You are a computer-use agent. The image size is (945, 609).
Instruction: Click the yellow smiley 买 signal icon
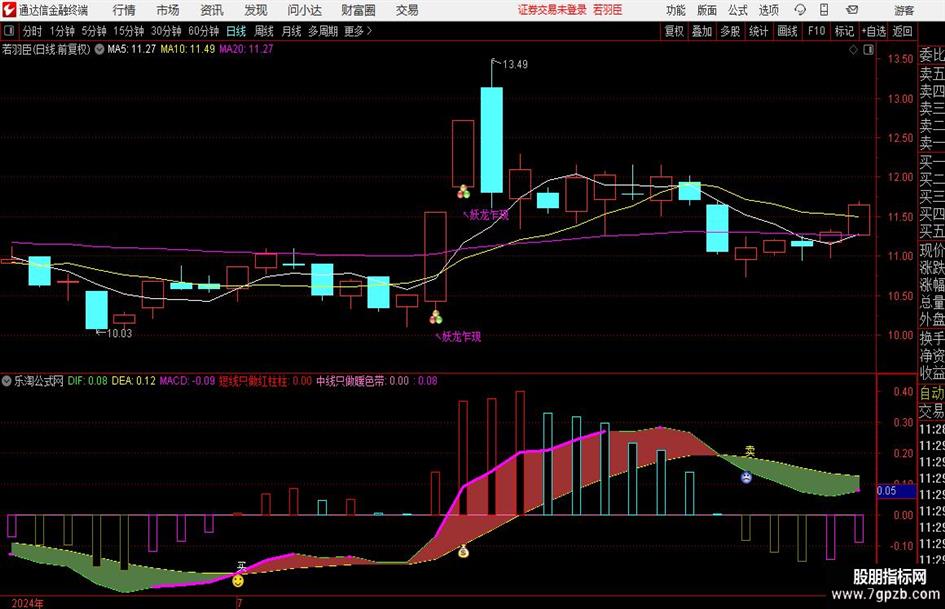coord(238,581)
